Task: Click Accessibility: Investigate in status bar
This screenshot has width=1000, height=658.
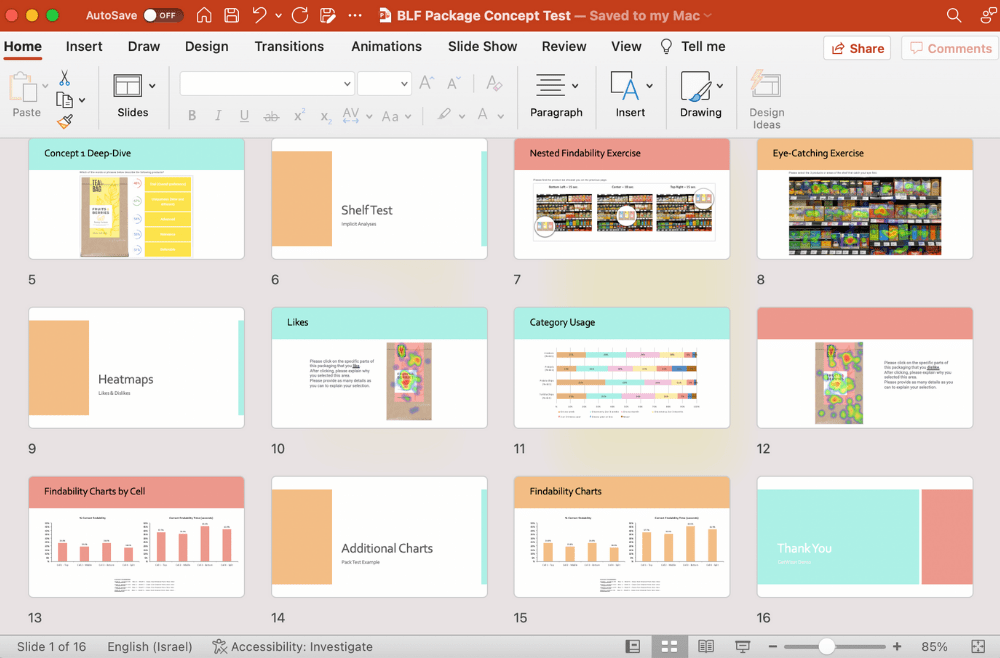Action: (292, 647)
